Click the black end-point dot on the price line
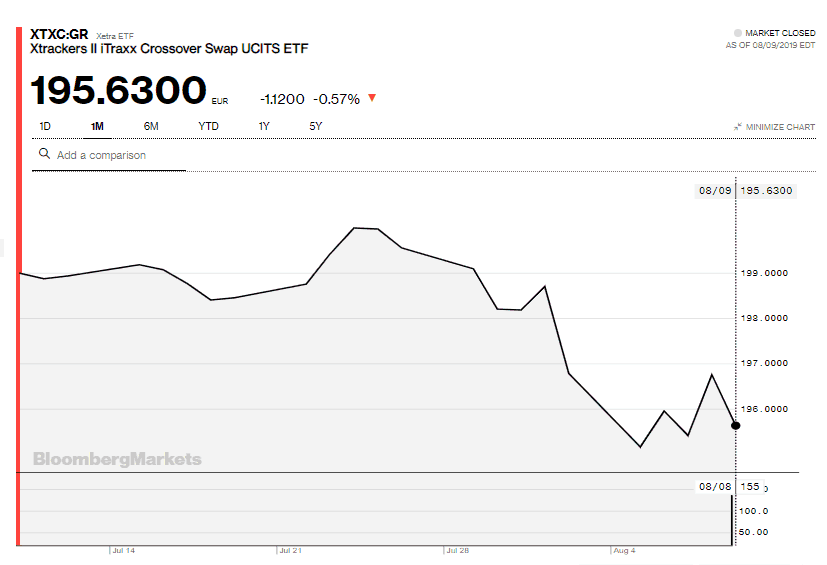The height and width of the screenshot is (565, 827). pyautogui.click(x=736, y=425)
